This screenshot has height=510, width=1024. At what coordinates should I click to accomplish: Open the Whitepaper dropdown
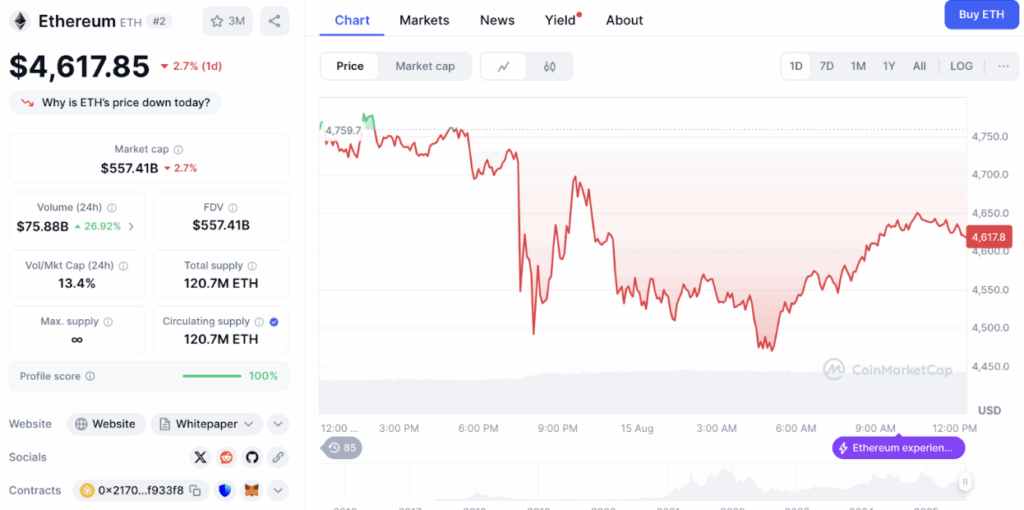pyautogui.click(x=206, y=424)
